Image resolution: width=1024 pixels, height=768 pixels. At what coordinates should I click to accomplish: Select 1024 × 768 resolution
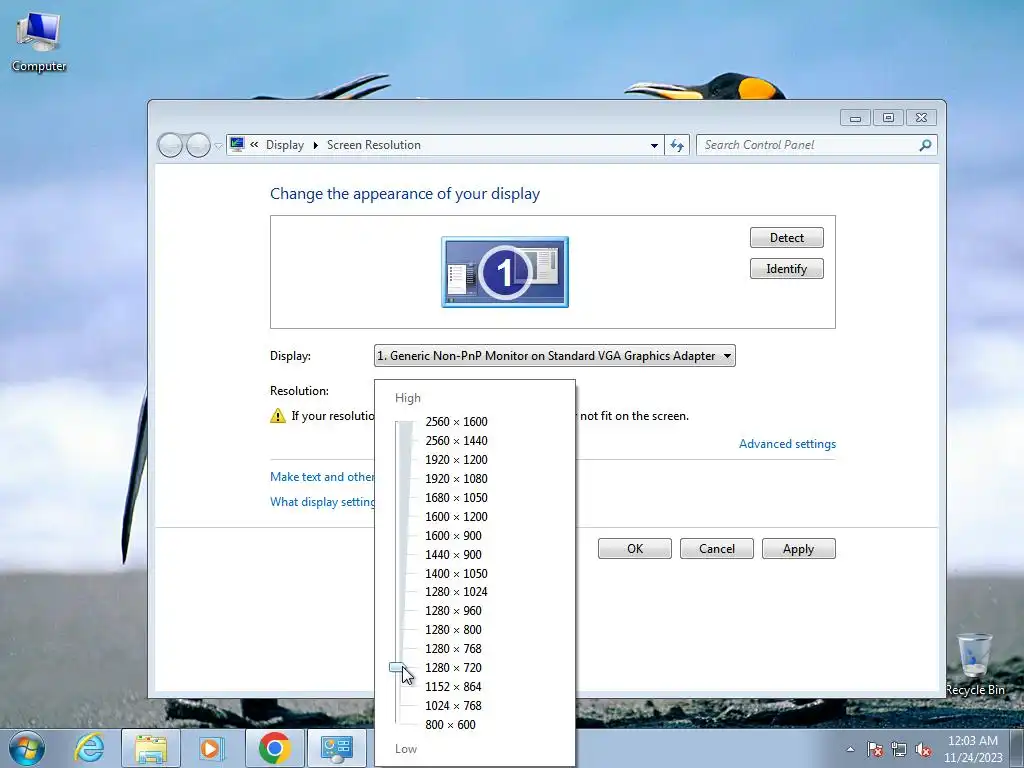(x=453, y=705)
